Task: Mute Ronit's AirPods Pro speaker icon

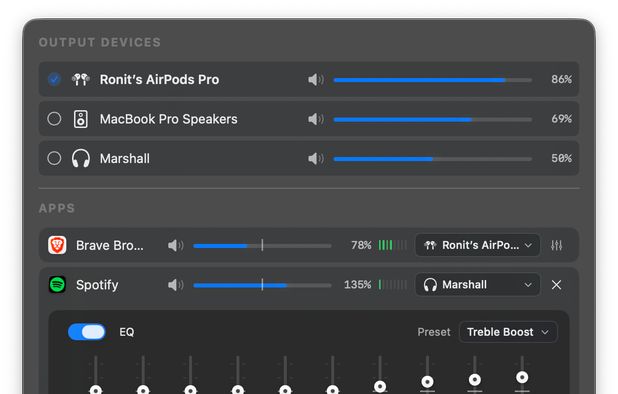Action: coord(316,80)
